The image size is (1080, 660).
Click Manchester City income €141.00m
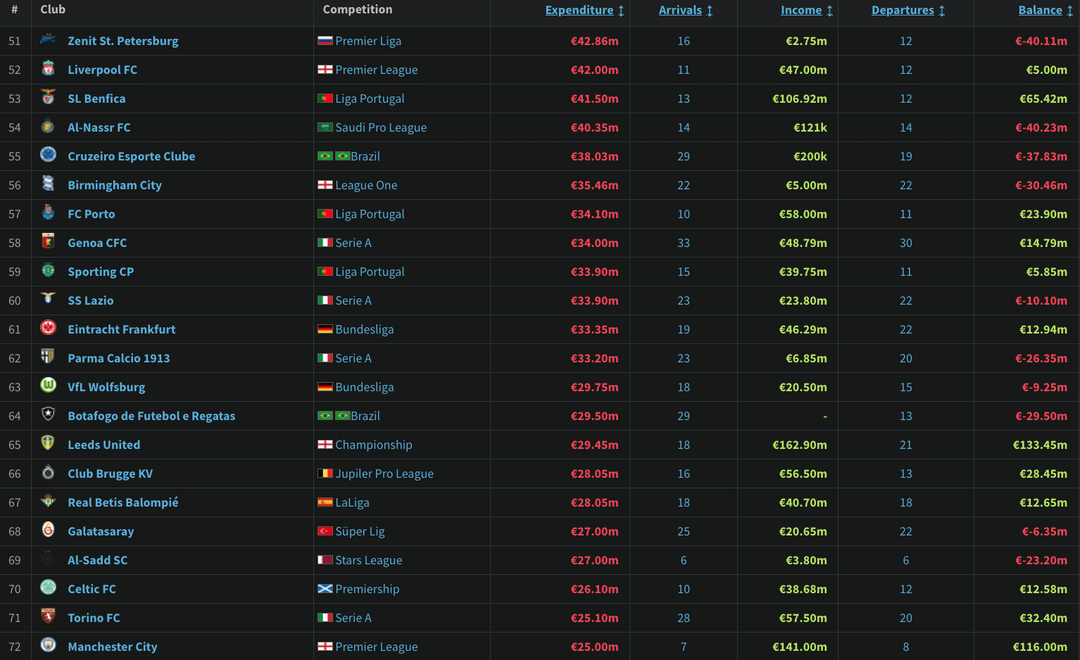(x=800, y=648)
